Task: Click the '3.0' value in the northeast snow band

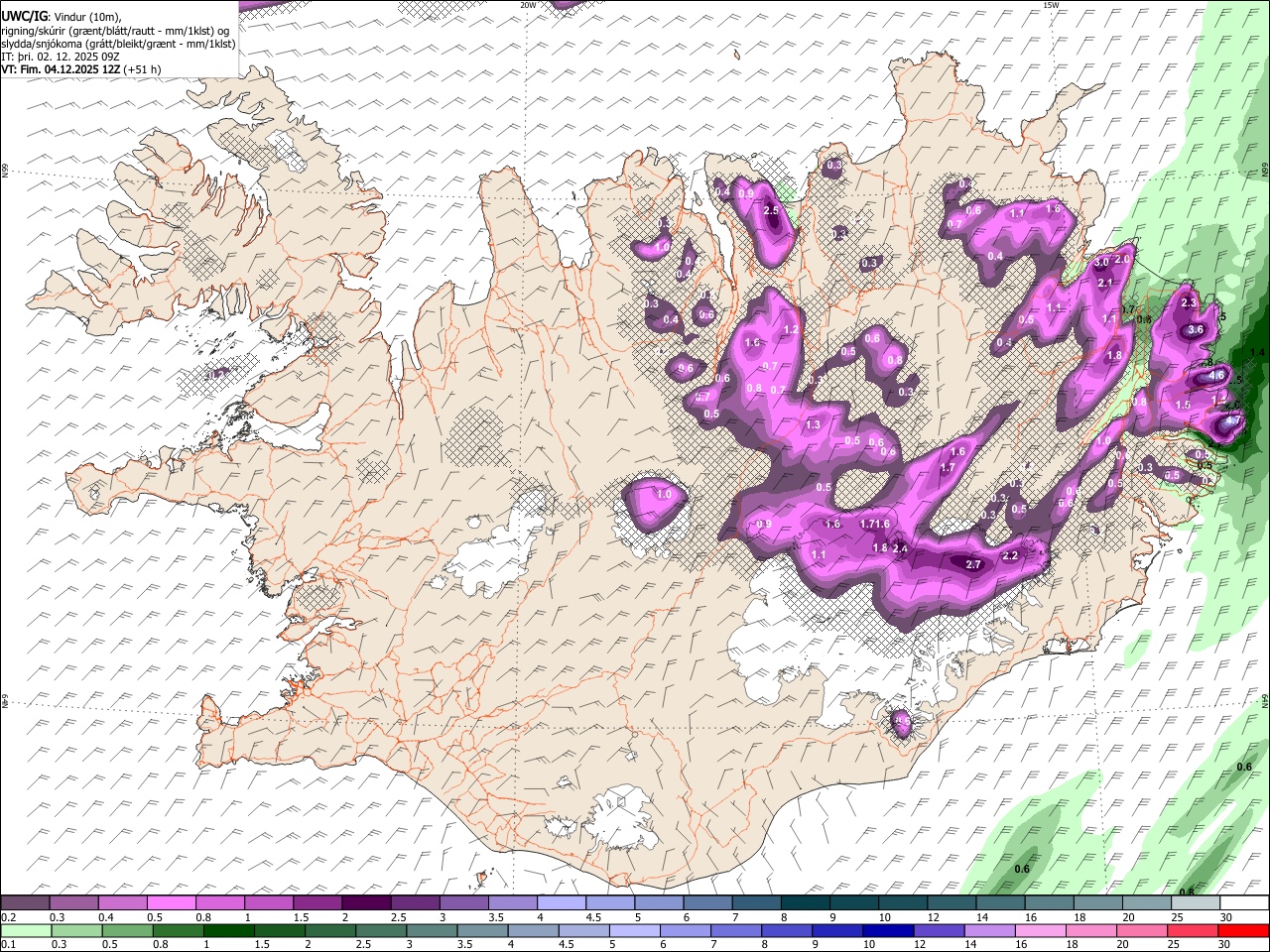Action: (1101, 263)
